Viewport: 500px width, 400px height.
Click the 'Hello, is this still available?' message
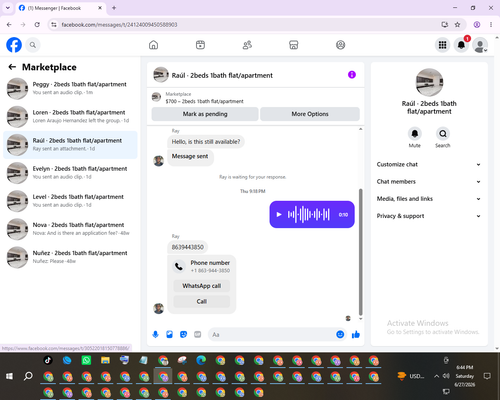206,142
